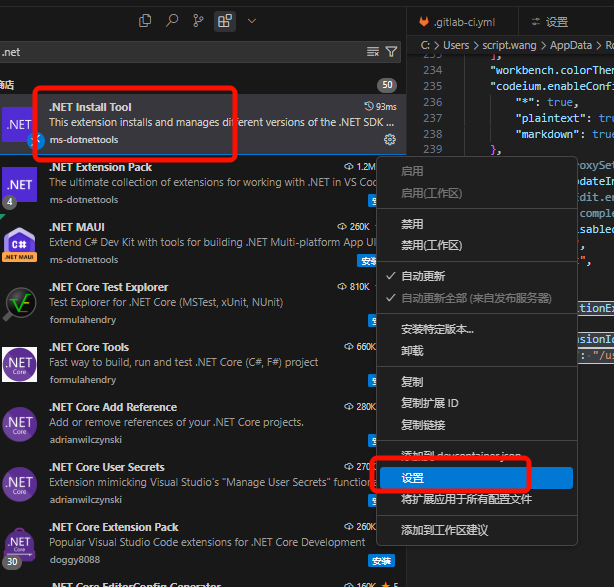Screen dimensions: 614x587
Task: Click line number 236 in the editor
Action: point(433,102)
